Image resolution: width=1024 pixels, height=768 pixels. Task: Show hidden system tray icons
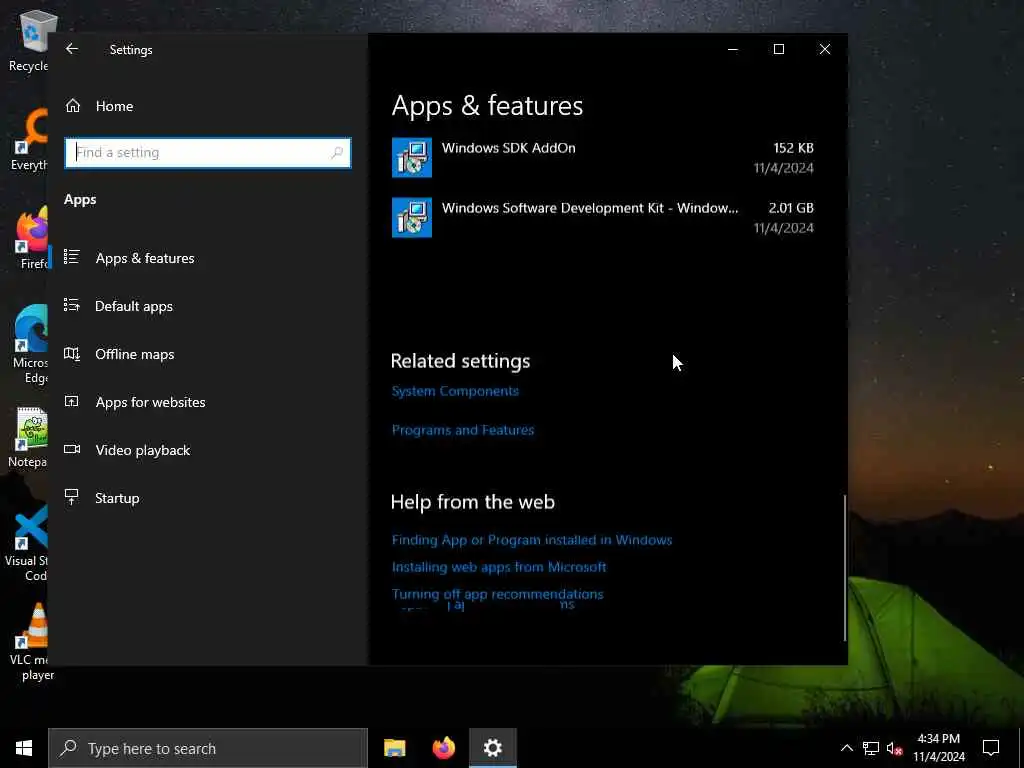[x=846, y=748]
